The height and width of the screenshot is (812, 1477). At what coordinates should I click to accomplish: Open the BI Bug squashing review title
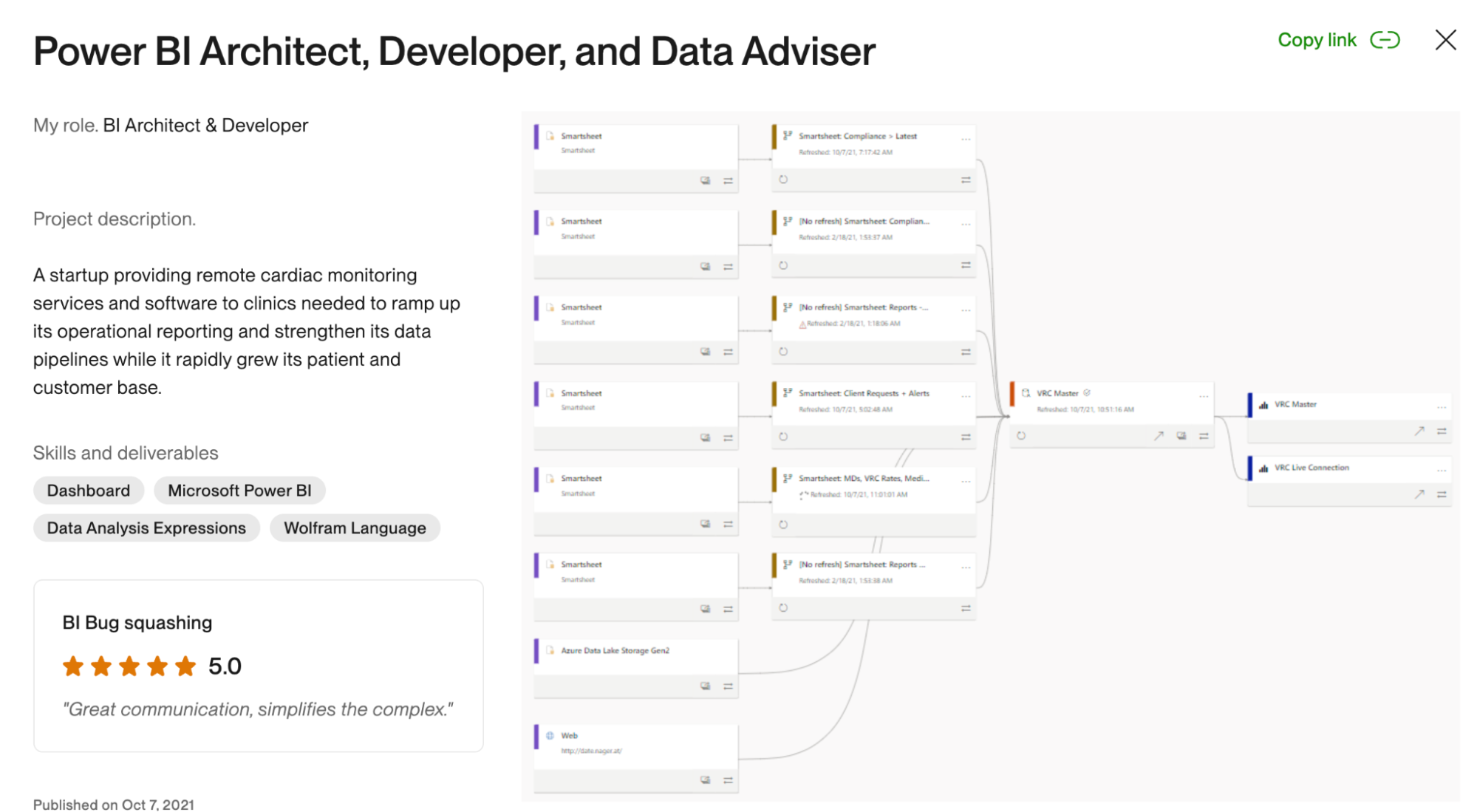click(137, 623)
